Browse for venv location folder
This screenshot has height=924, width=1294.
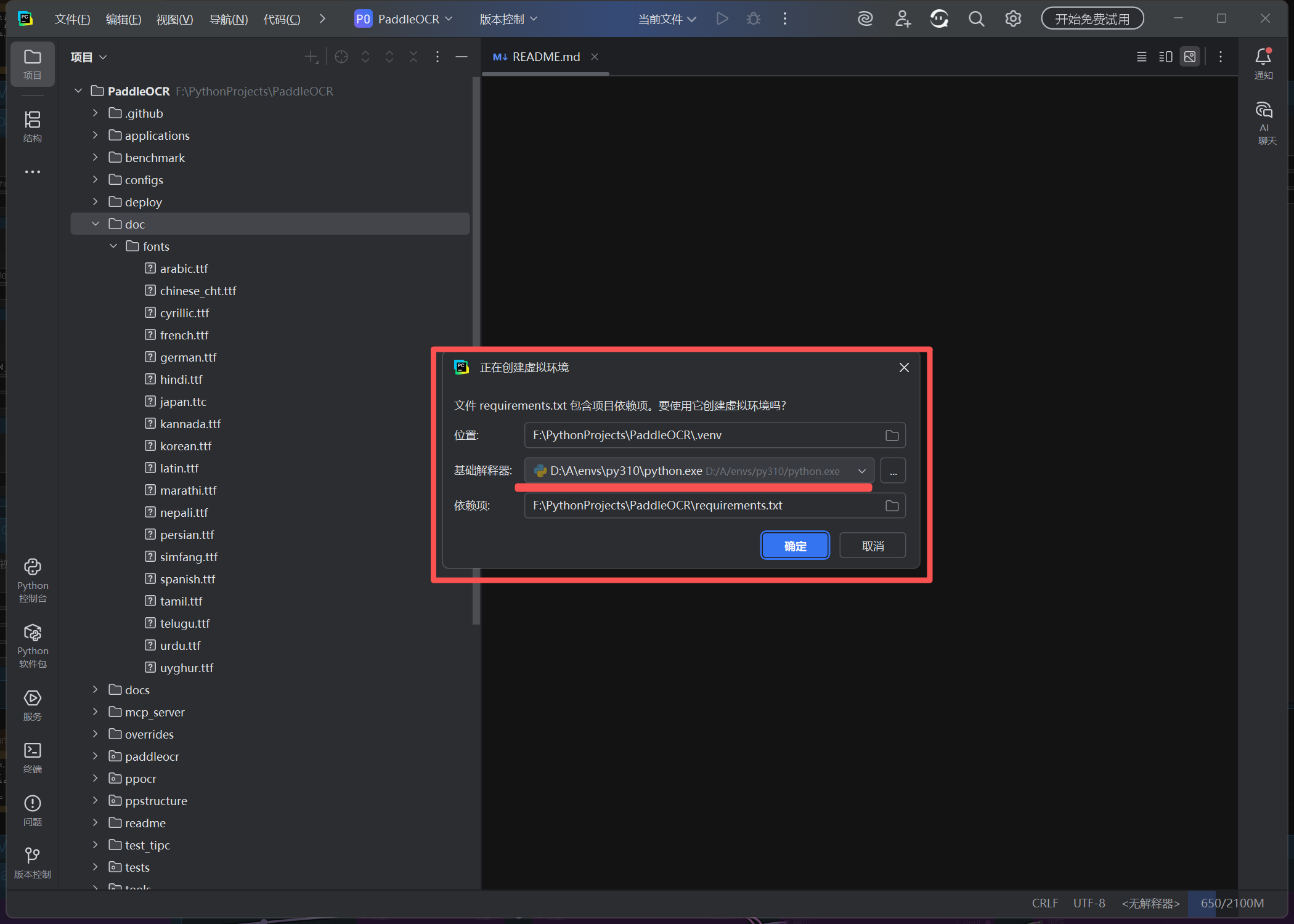892,436
